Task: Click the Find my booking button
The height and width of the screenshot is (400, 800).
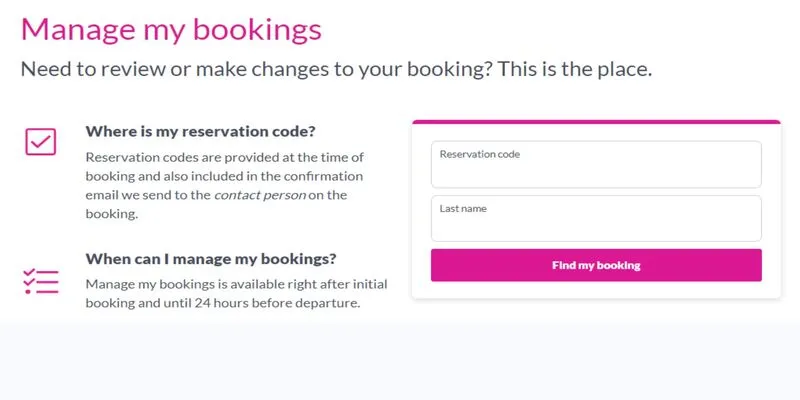Action: click(x=596, y=265)
